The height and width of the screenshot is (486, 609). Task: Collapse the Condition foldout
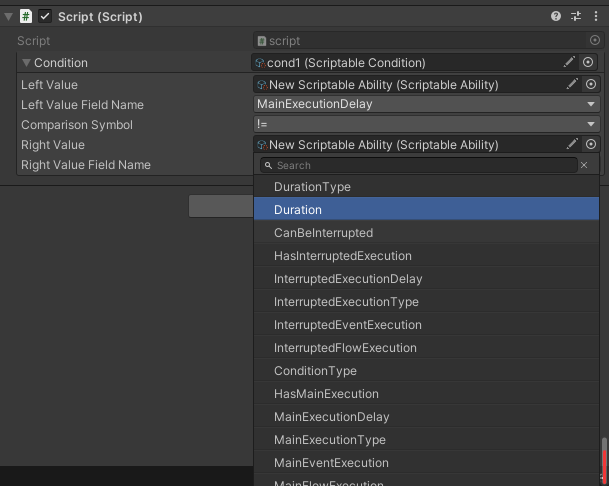[x=27, y=63]
